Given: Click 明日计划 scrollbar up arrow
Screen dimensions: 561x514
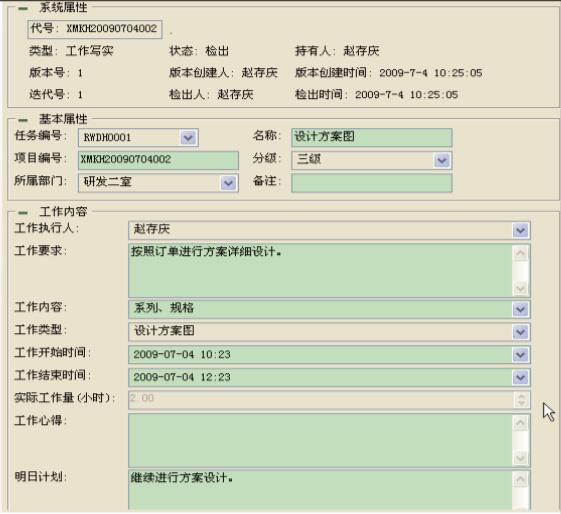Looking at the screenshot, I should 521,479.
